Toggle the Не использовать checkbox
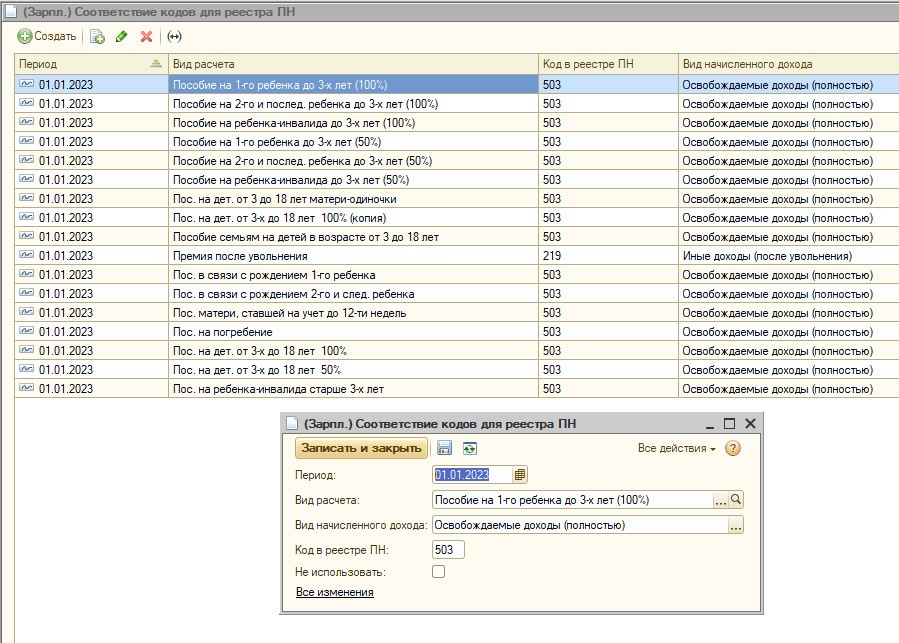 (x=438, y=572)
